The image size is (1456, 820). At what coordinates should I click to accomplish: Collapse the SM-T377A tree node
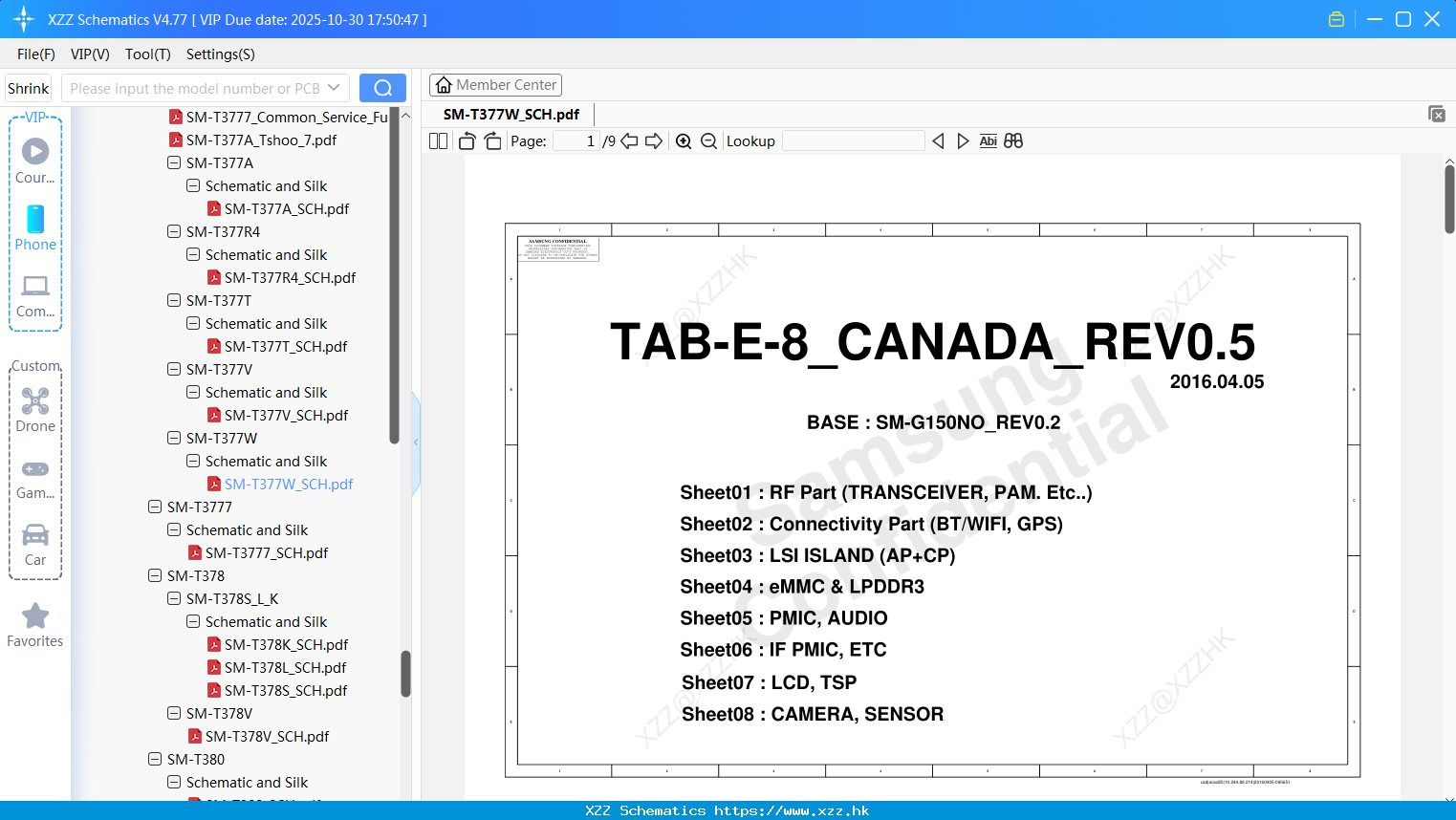(x=174, y=163)
